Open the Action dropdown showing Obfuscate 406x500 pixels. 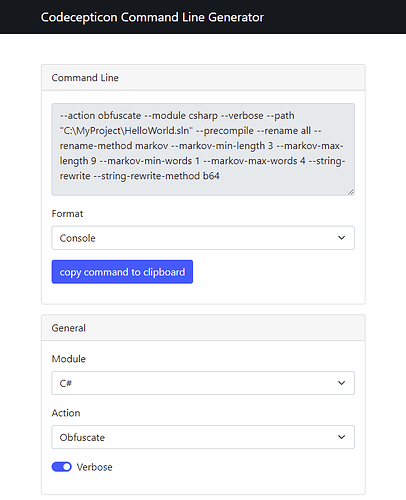(x=203, y=437)
